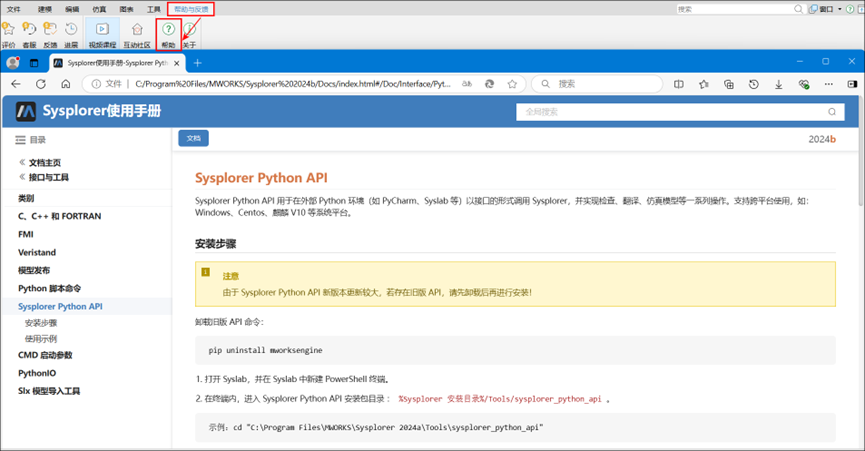Open the 互动社区 community icon
Image resolution: width=865 pixels, height=451 pixels.
click(137, 29)
